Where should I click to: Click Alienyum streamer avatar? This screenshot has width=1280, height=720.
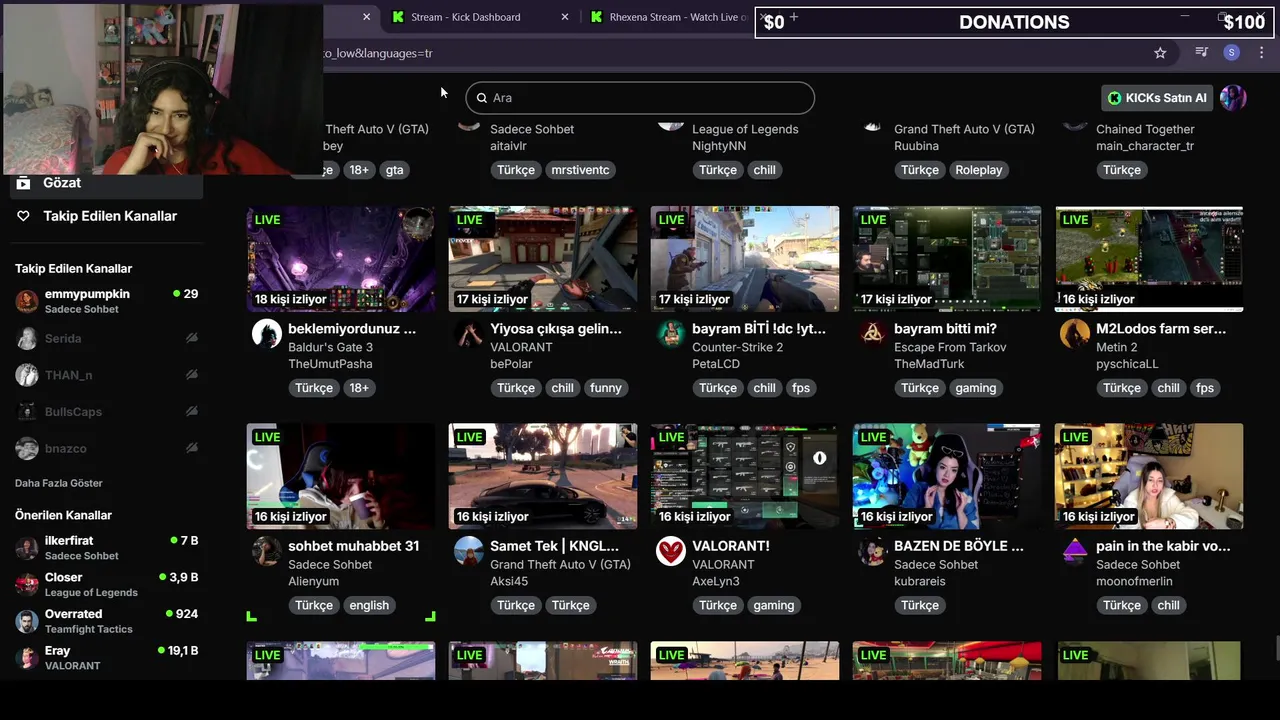pos(266,551)
